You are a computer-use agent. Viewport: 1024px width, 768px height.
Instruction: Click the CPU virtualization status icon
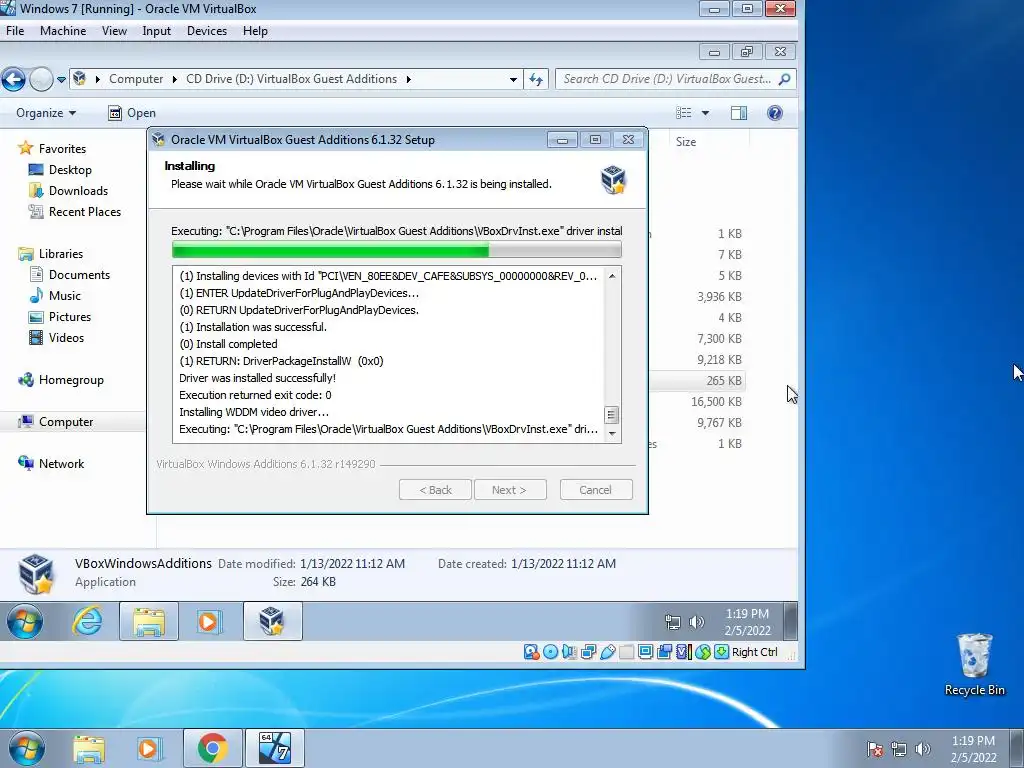[683, 652]
